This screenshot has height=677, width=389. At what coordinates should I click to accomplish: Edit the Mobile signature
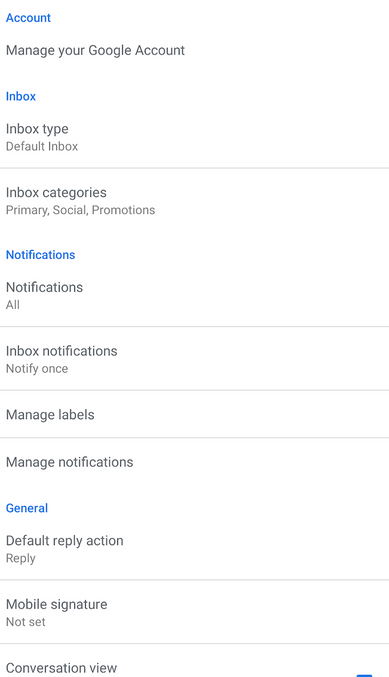click(x=194, y=612)
